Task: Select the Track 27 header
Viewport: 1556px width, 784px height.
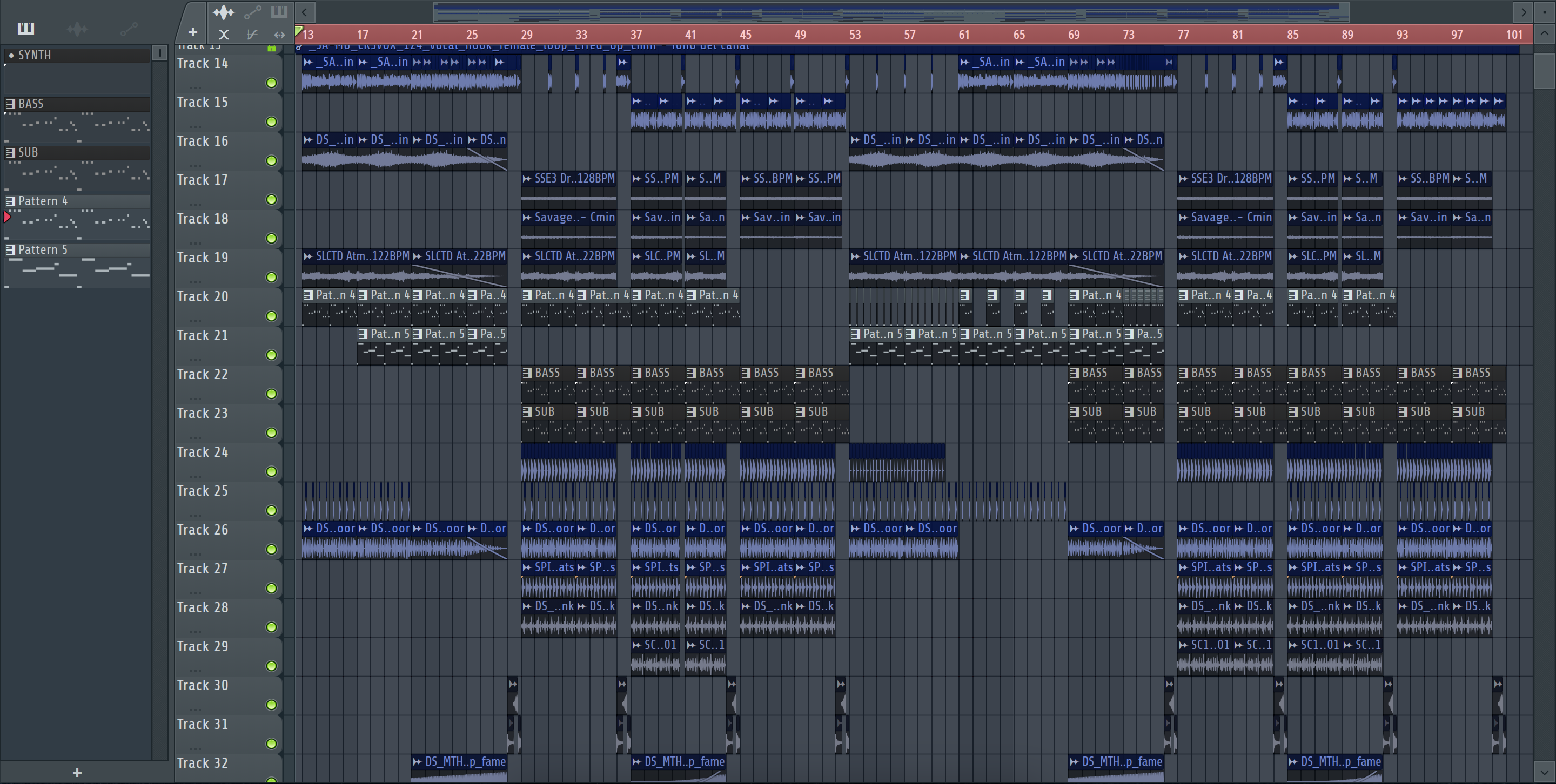Action: point(229,578)
